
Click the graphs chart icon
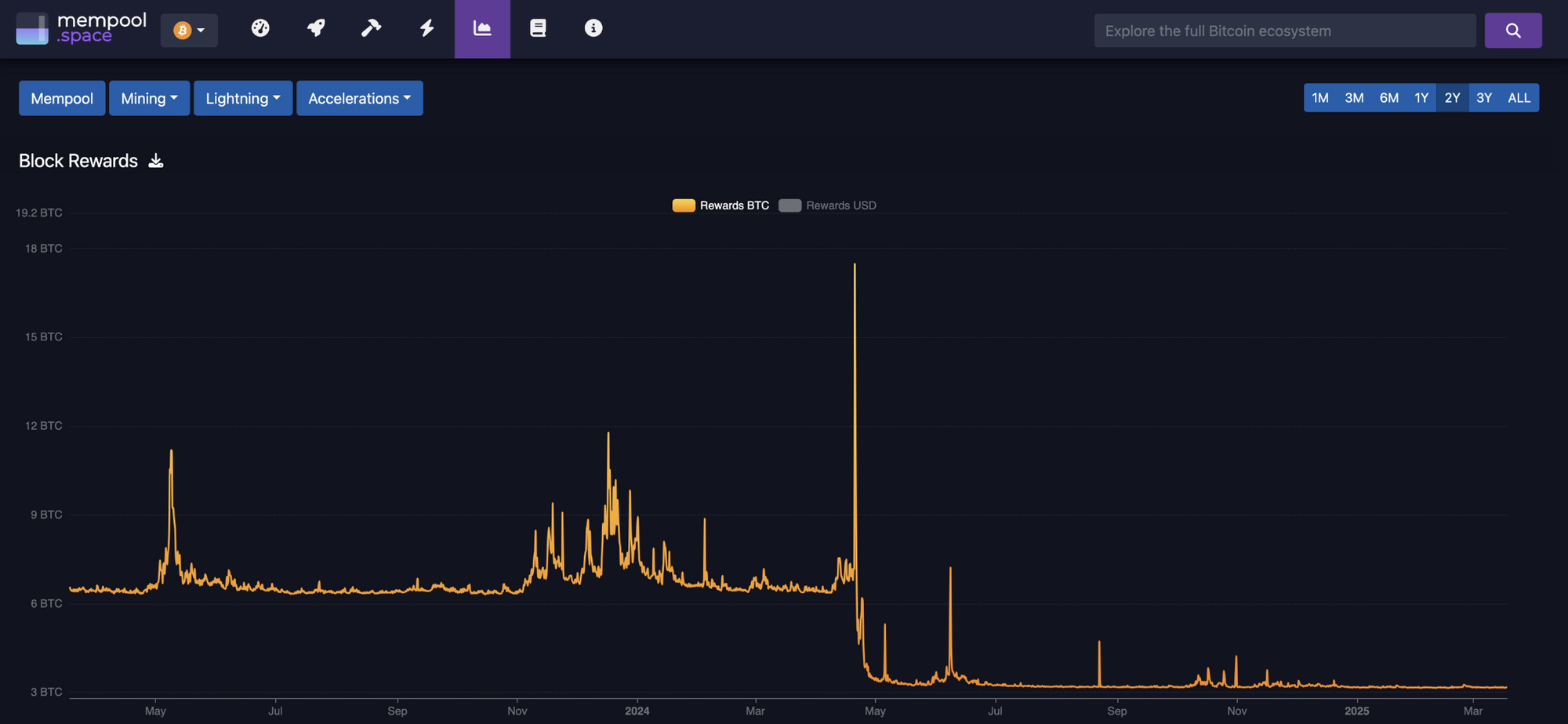(482, 28)
